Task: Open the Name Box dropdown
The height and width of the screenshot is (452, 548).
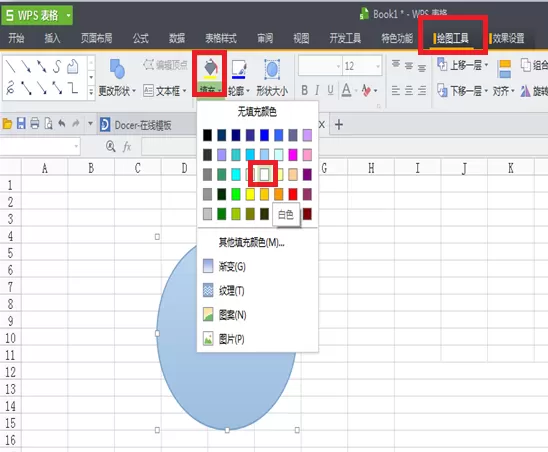Action: 76,146
